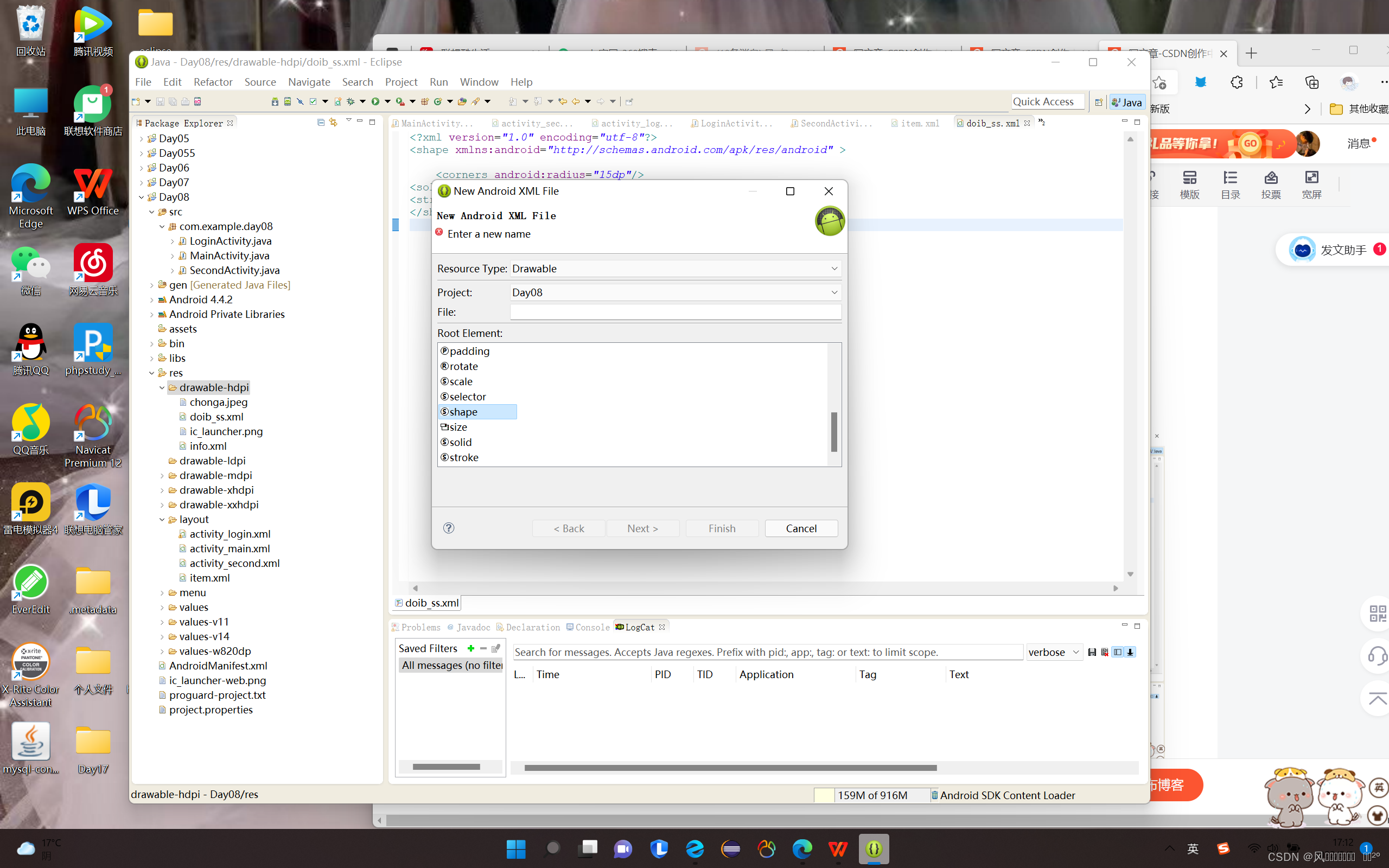Open the Refactor menu

[x=212, y=82]
